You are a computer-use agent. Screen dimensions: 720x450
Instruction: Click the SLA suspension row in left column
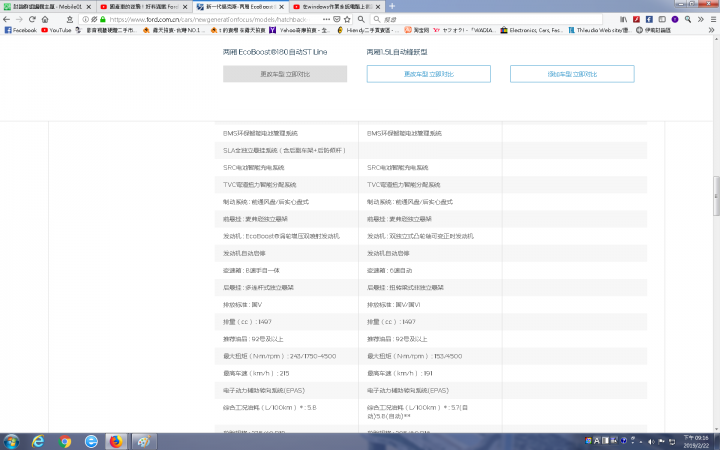286,150
